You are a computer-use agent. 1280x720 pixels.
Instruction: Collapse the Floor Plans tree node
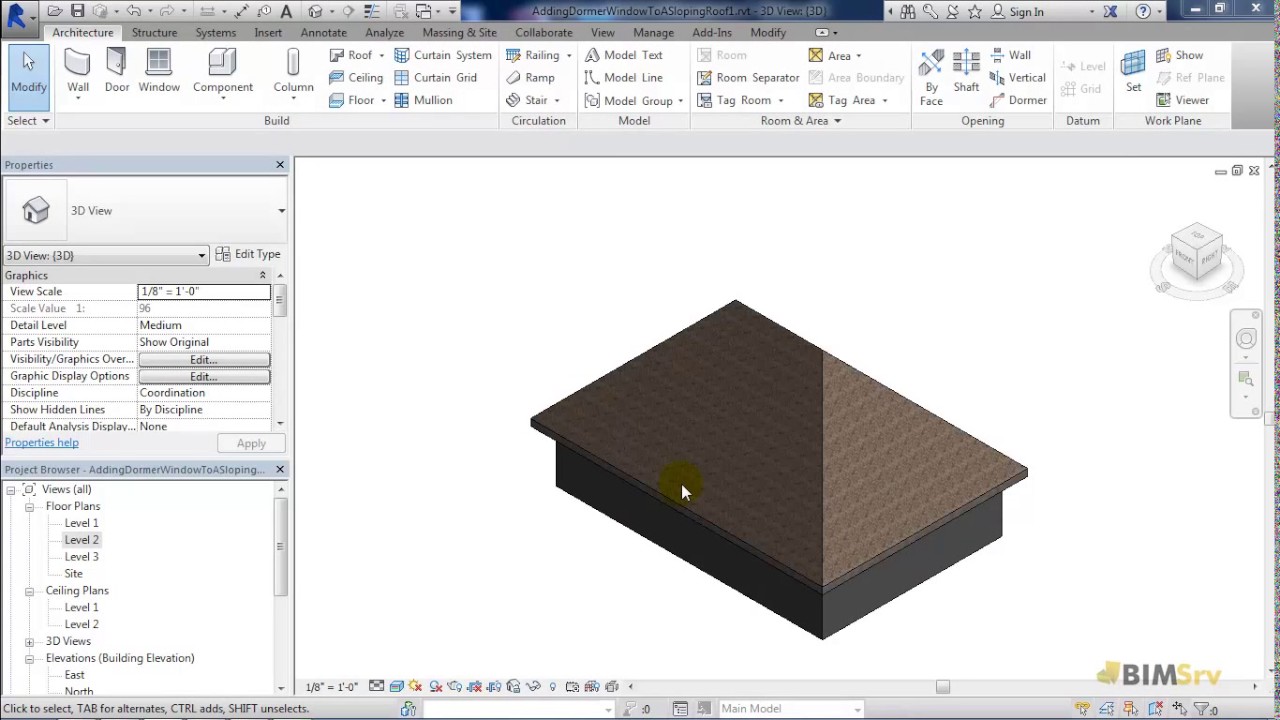pos(30,506)
